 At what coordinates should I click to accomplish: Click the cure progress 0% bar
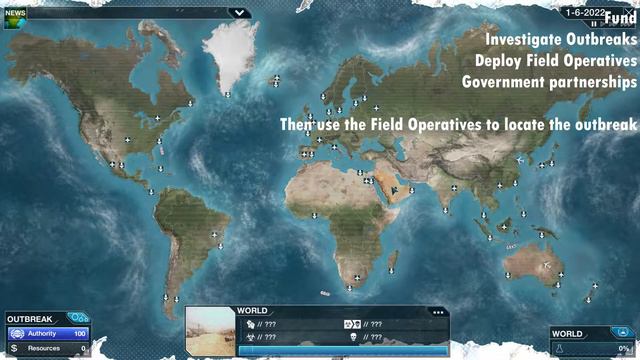pyautogui.click(x=593, y=349)
